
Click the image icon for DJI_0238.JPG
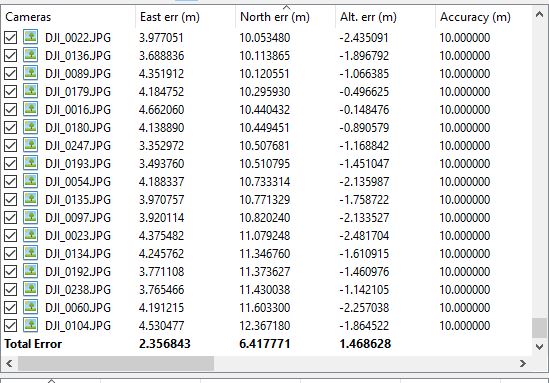30,289
